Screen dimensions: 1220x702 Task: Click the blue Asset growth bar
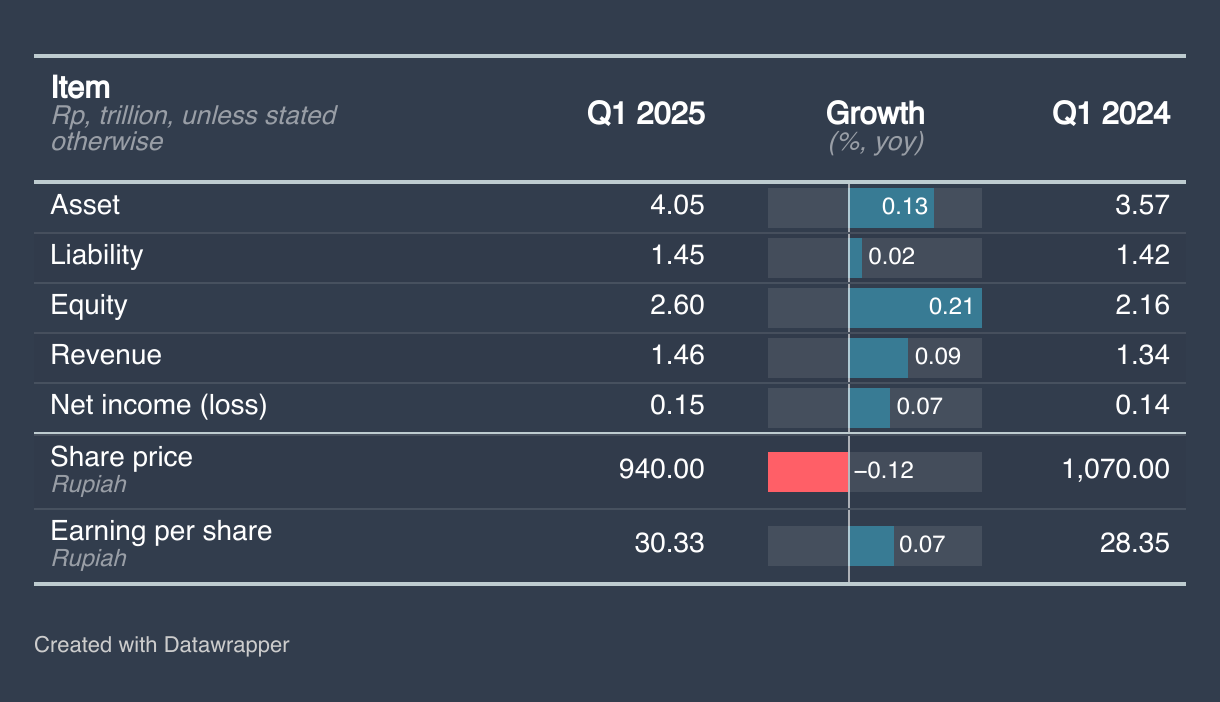(891, 208)
